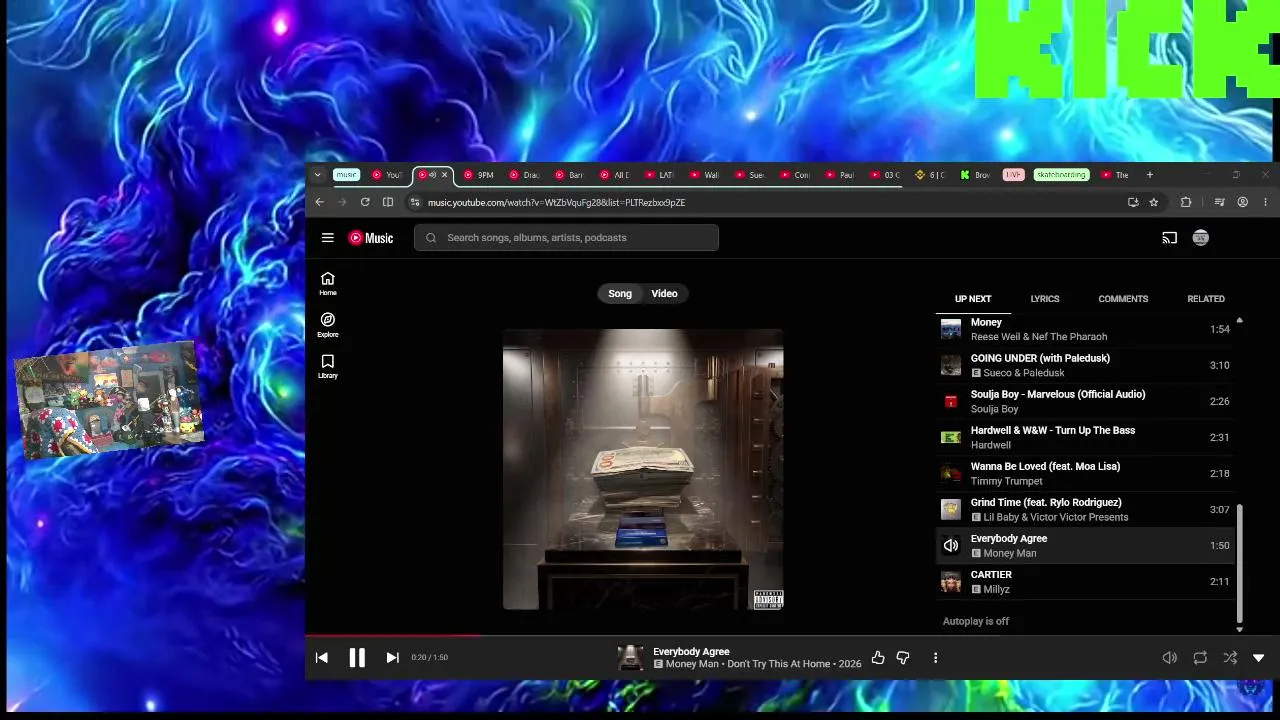
Task: Close the active YouTube Music tab
Action: point(445,175)
